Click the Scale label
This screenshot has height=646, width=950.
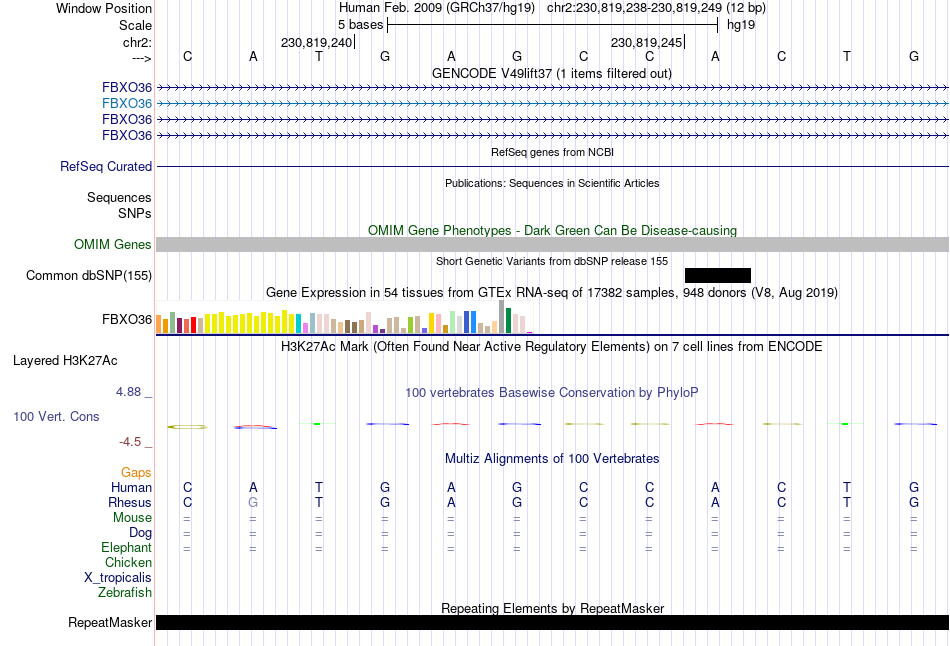point(135,26)
